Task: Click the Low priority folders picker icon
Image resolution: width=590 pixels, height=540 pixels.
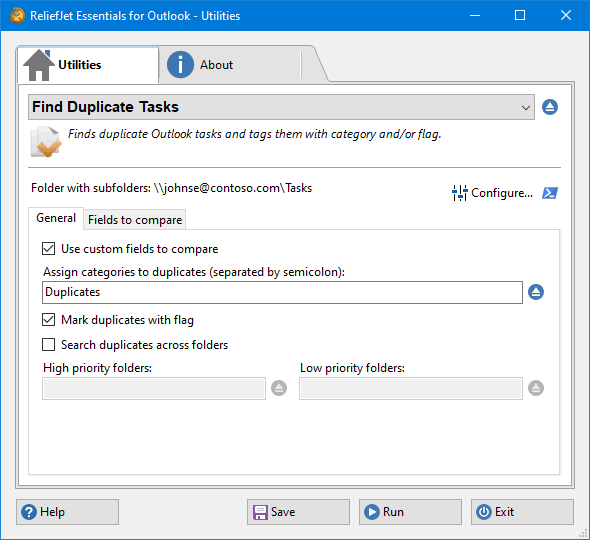Action: click(536, 388)
